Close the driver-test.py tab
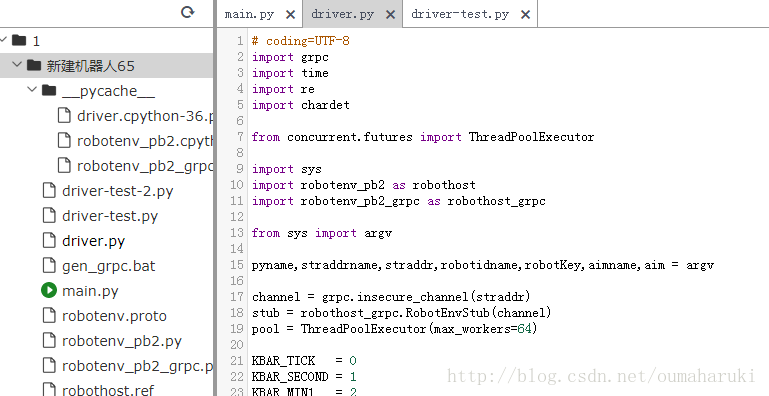The width and height of the screenshot is (769, 396). tap(525, 15)
